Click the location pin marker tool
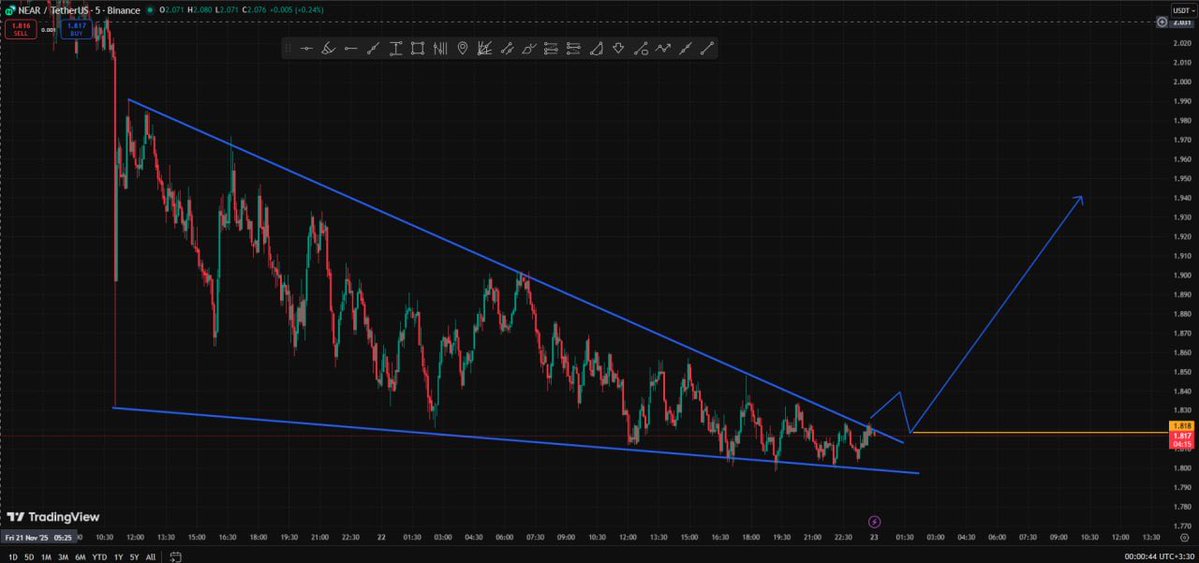Viewport: 1199px width, 563px height. point(462,49)
